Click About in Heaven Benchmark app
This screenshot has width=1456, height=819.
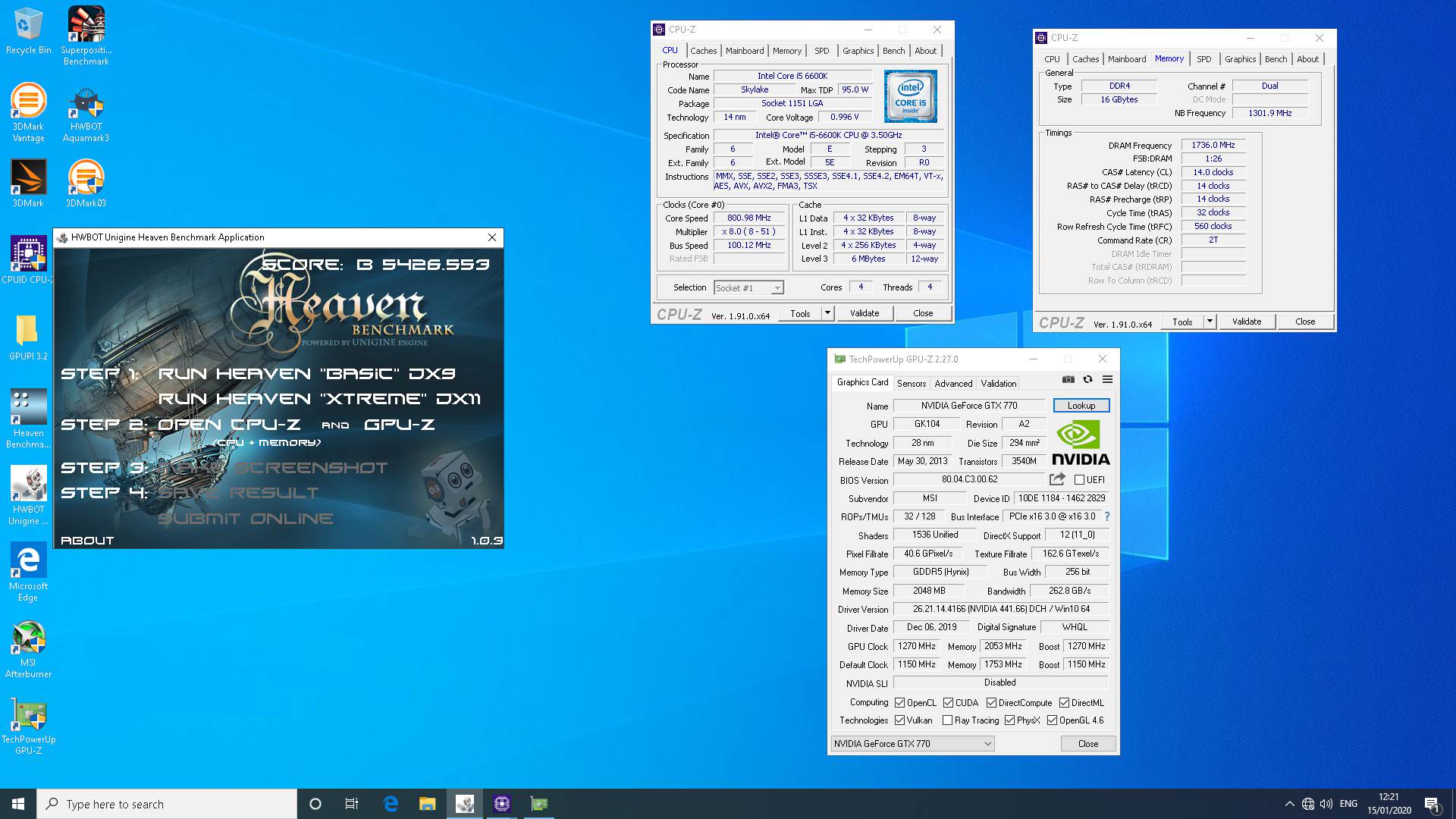click(87, 541)
